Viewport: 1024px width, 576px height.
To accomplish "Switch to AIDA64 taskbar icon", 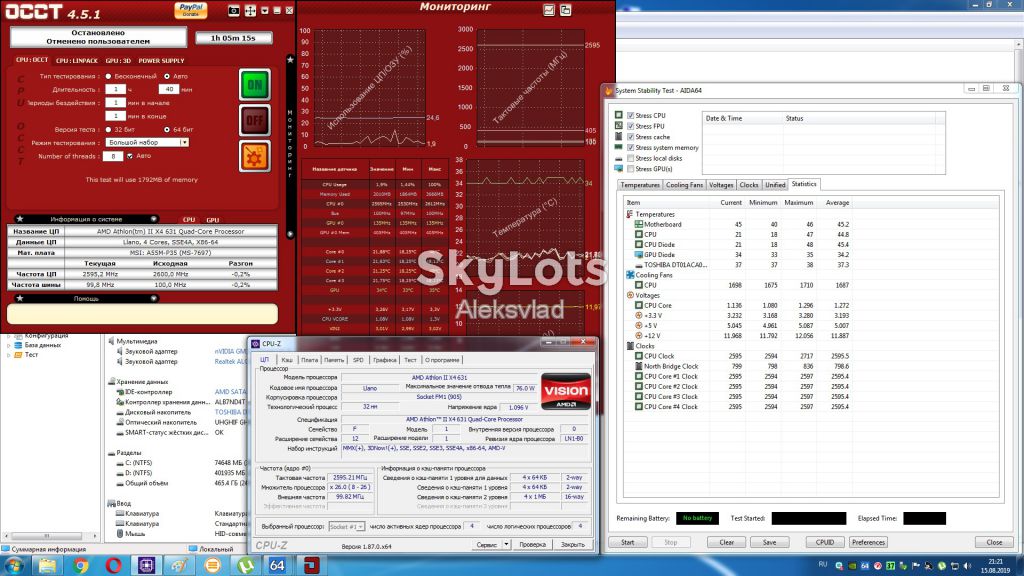I will tap(278, 565).
